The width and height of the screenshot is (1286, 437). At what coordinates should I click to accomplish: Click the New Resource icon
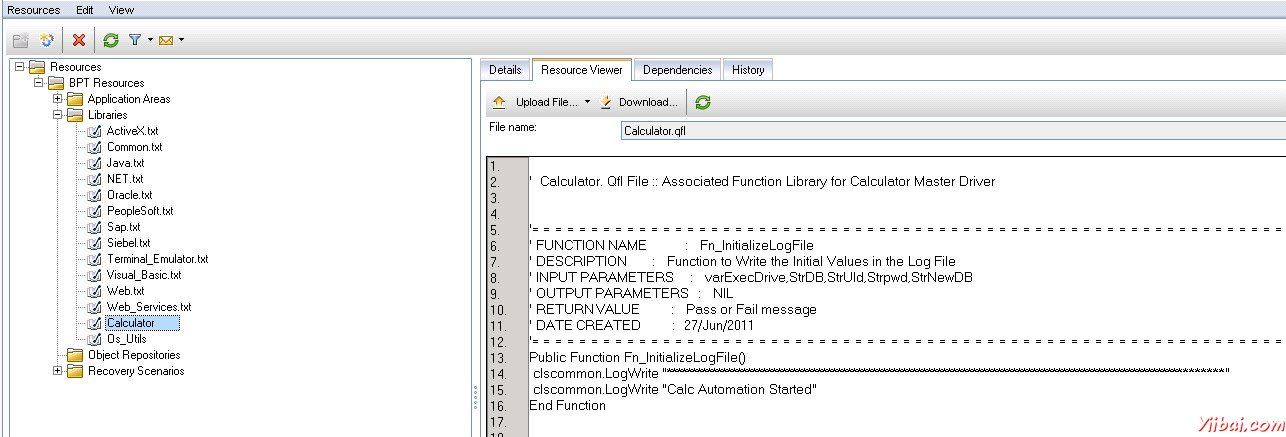pyautogui.click(x=46, y=40)
